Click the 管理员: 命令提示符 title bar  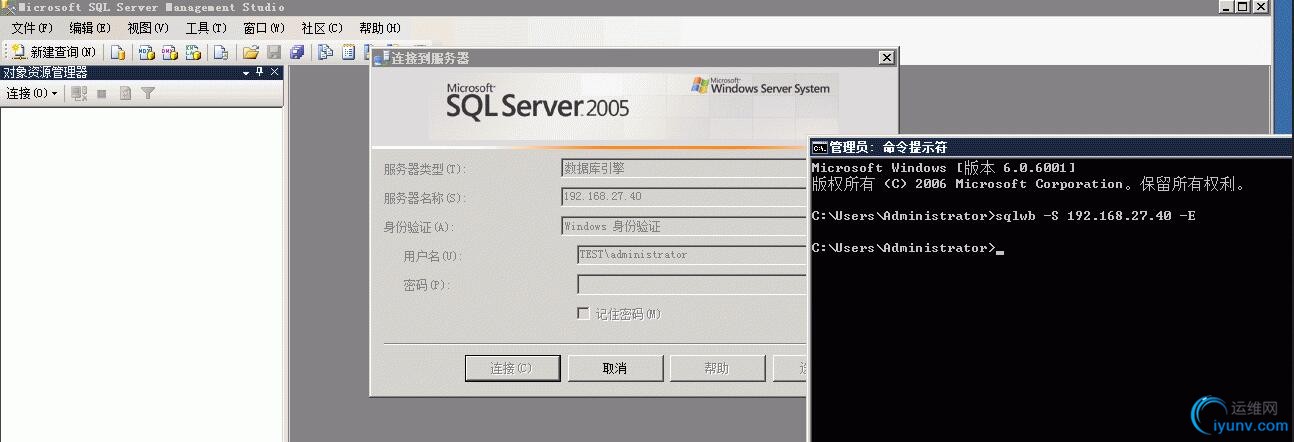pyautogui.click(x=1050, y=147)
